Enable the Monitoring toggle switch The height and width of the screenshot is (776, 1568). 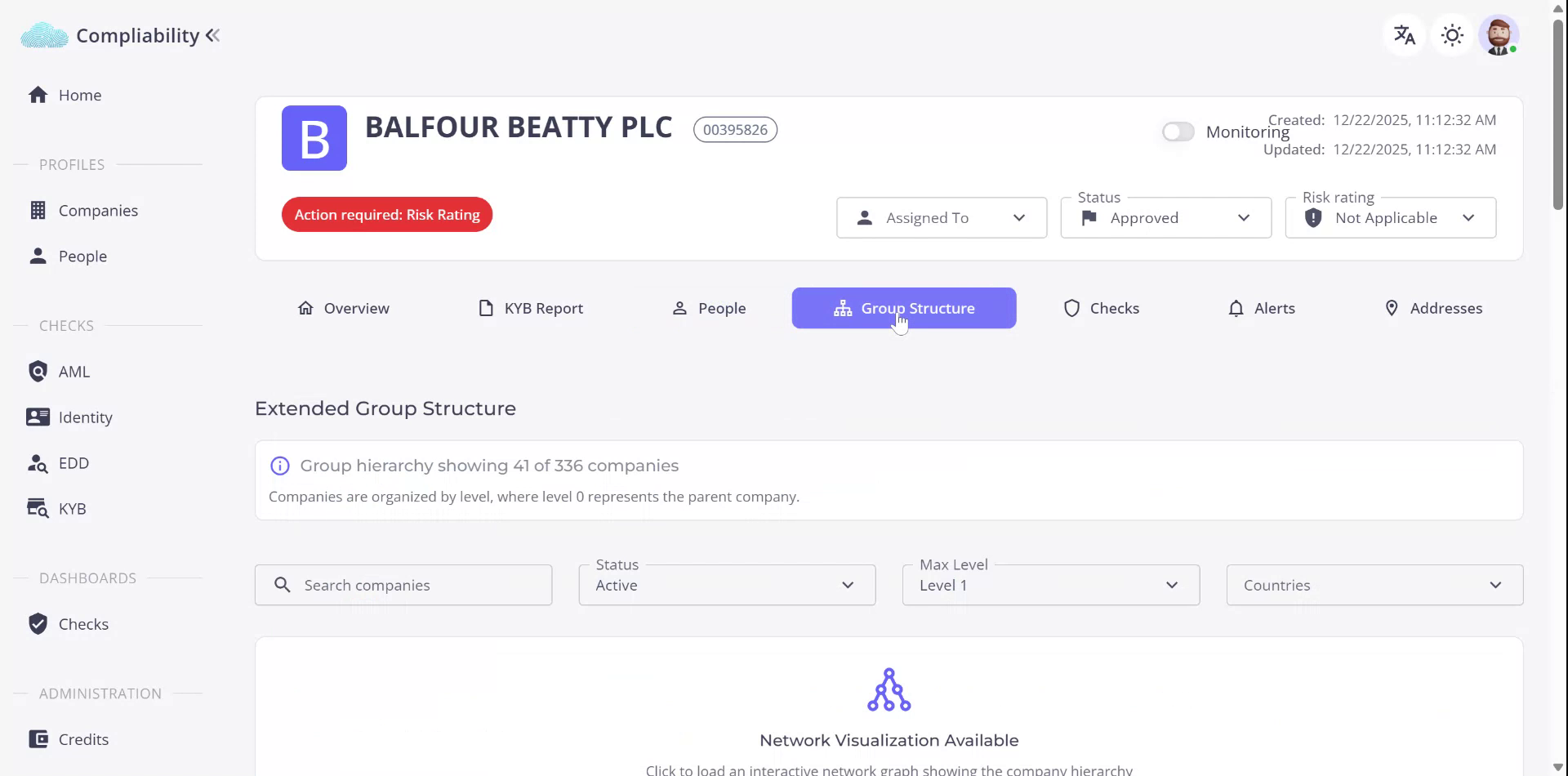[1178, 132]
